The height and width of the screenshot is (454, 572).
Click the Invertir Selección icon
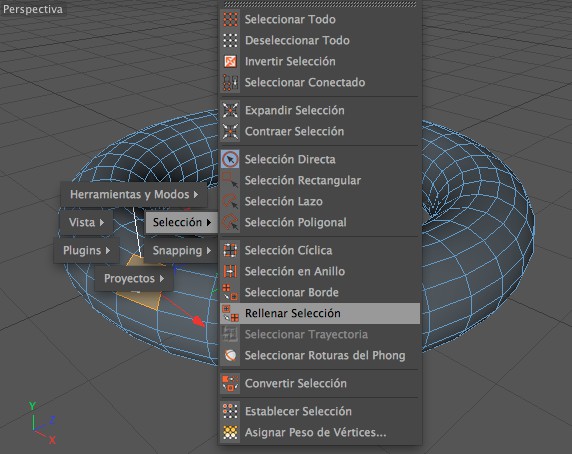[230, 61]
